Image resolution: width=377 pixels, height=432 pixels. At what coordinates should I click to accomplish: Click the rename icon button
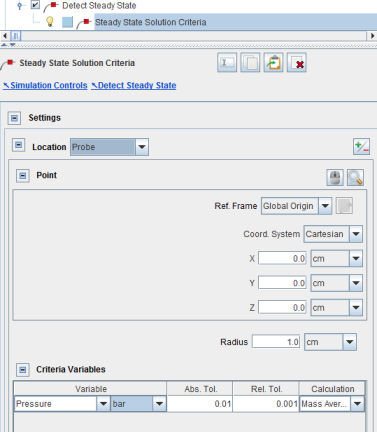(x=227, y=62)
